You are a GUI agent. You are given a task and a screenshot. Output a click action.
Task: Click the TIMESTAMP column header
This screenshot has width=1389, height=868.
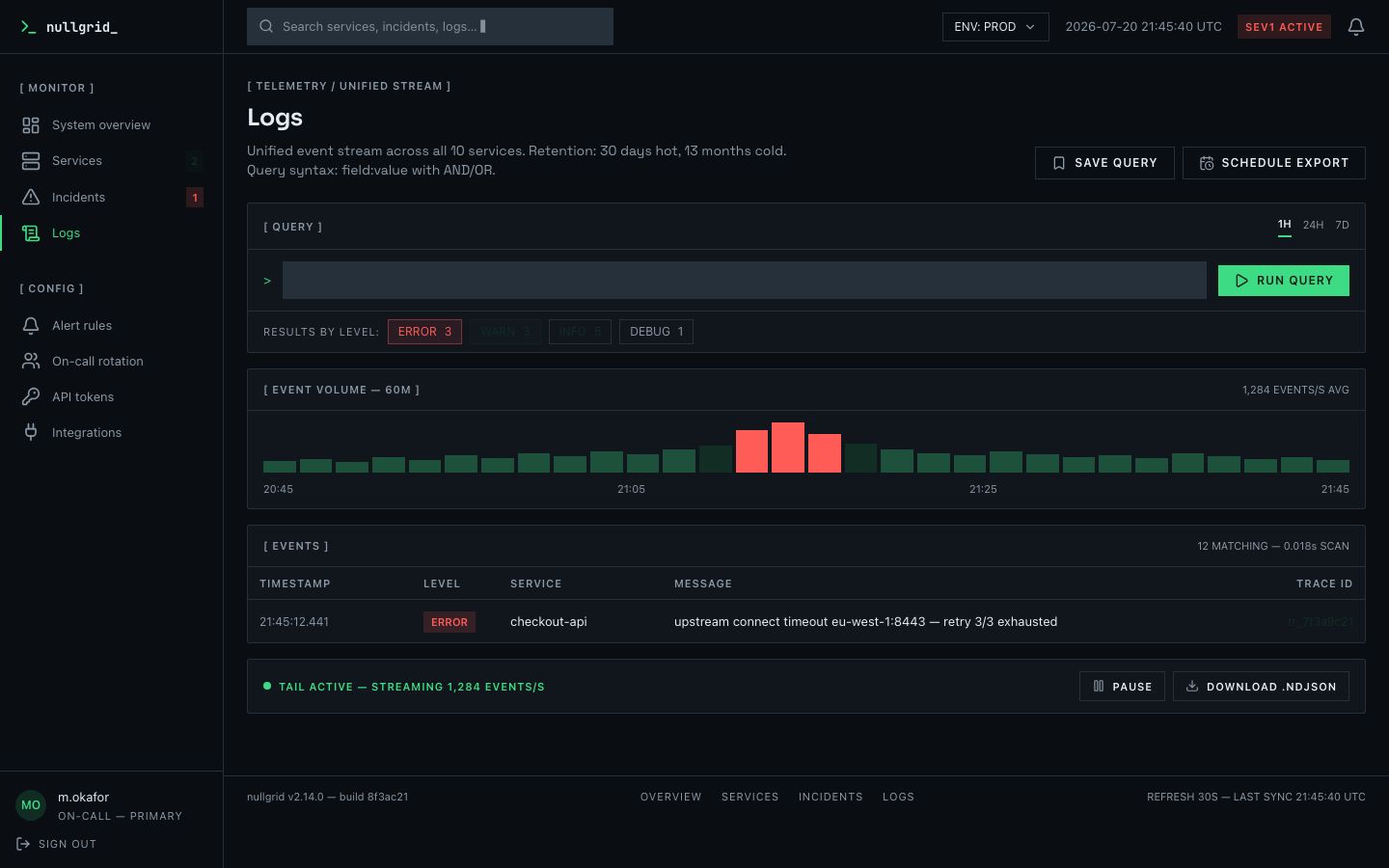click(x=295, y=584)
